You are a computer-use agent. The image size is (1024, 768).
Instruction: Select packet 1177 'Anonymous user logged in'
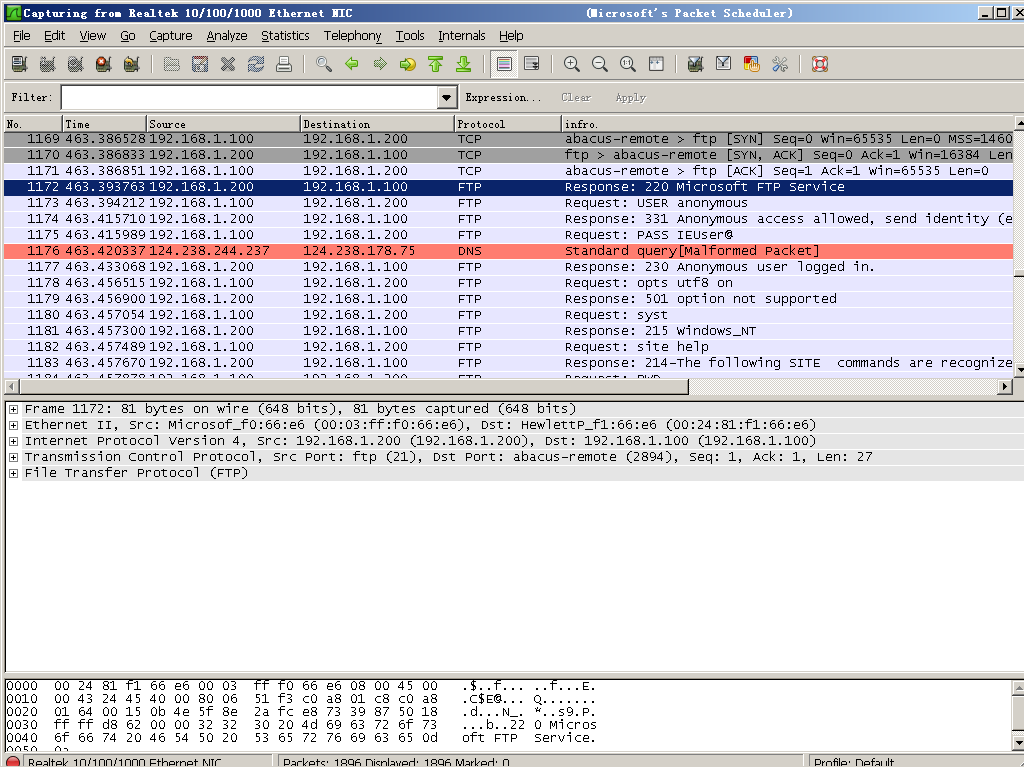point(509,267)
